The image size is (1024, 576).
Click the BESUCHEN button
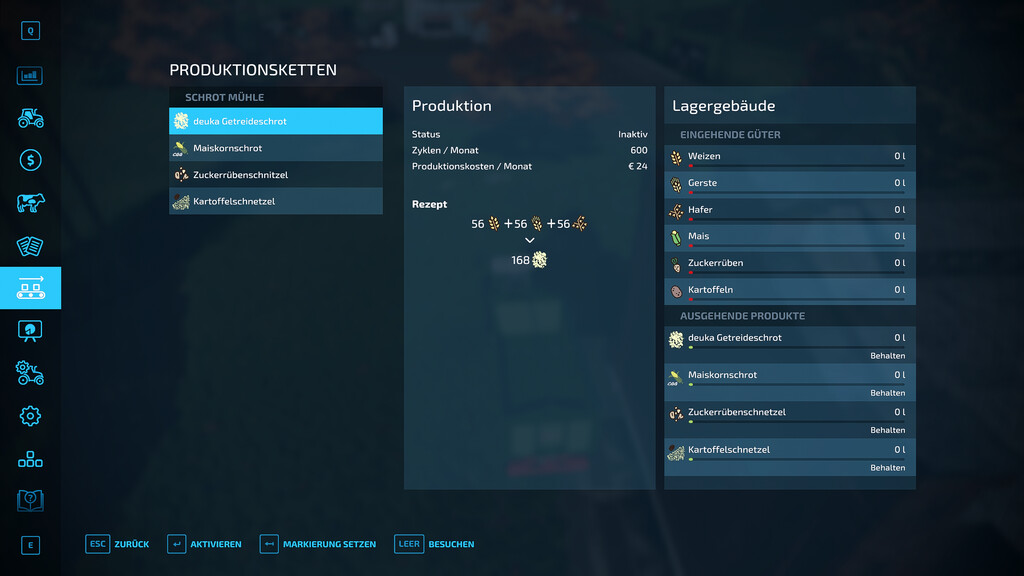pyautogui.click(x=434, y=544)
